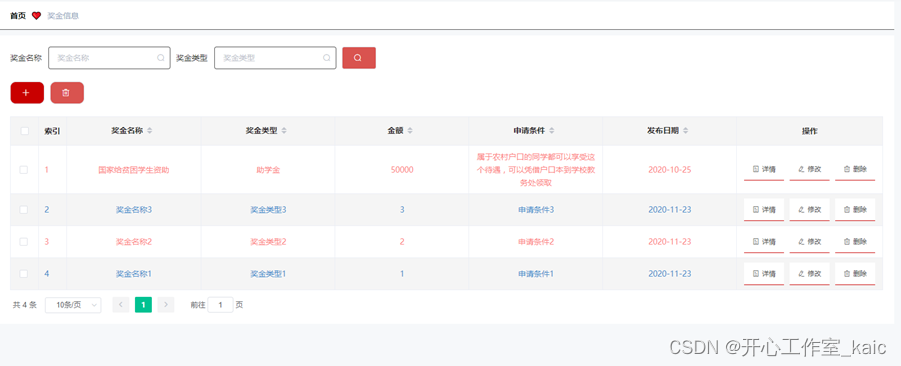Toggle the select-all header checkbox
This screenshot has height=366, width=901.
tap(24, 131)
